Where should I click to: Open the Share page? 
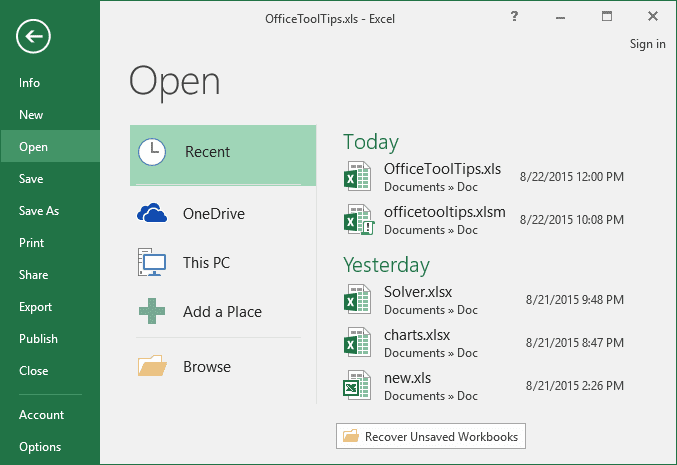pos(50,274)
